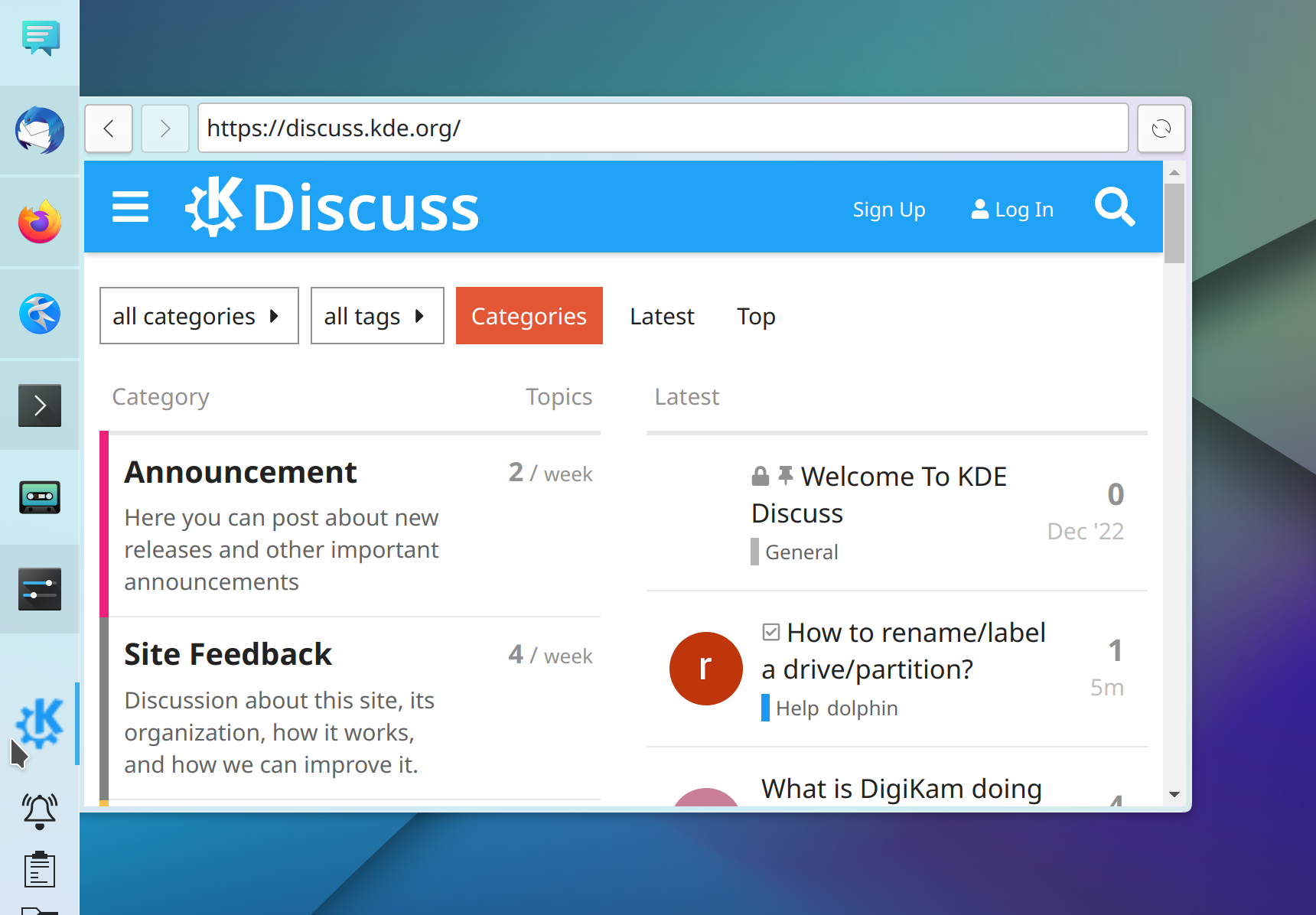The image size is (1316, 915).
Task: Click the Help category badge
Action: point(790,708)
